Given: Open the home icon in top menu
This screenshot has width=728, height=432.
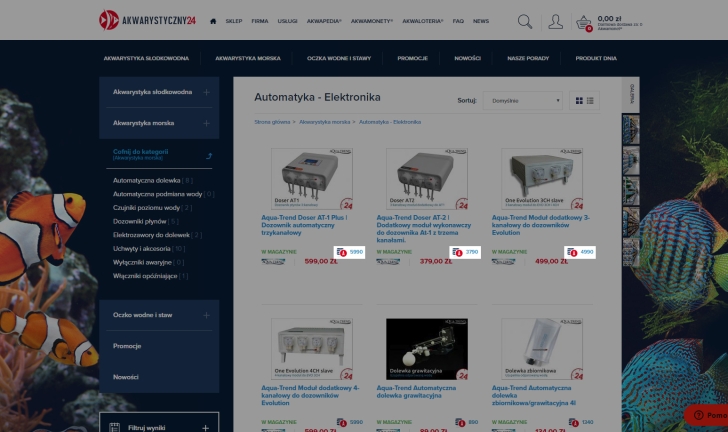Looking at the screenshot, I should click(x=213, y=21).
